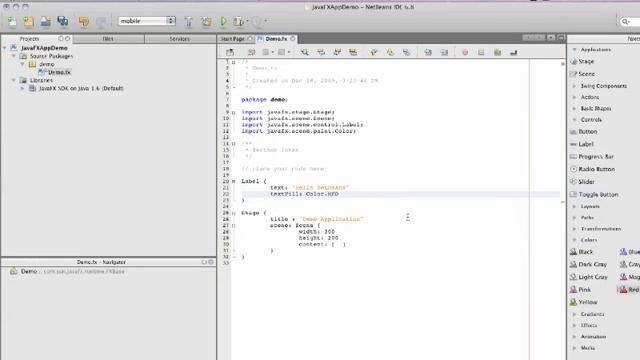Select the Progress Bar palette item
The width and height of the screenshot is (640, 360).
(592, 157)
